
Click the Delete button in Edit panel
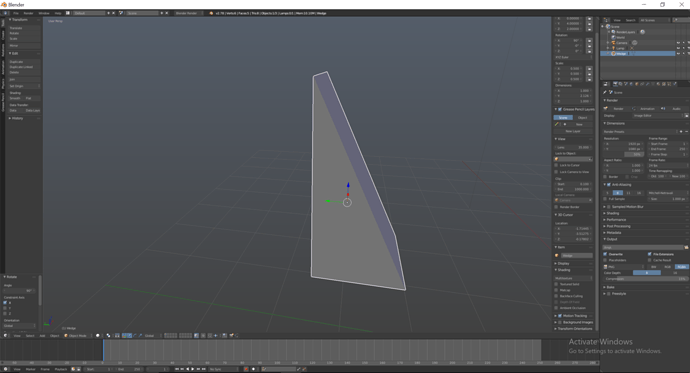coord(24,73)
